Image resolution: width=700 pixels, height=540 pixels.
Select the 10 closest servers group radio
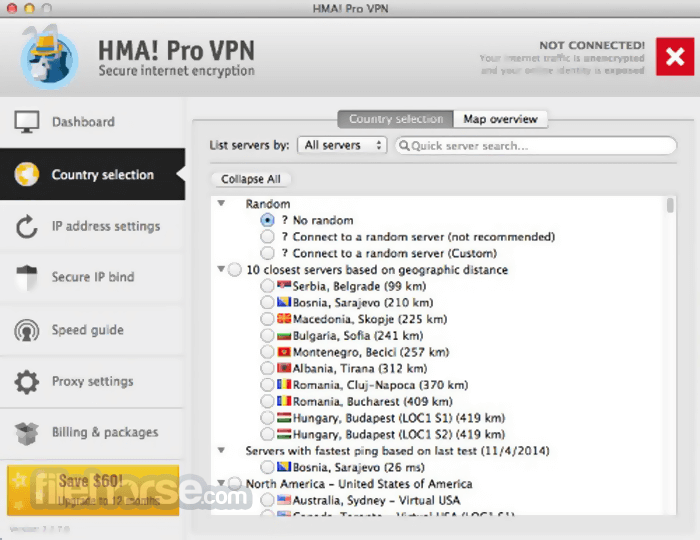[x=235, y=270]
